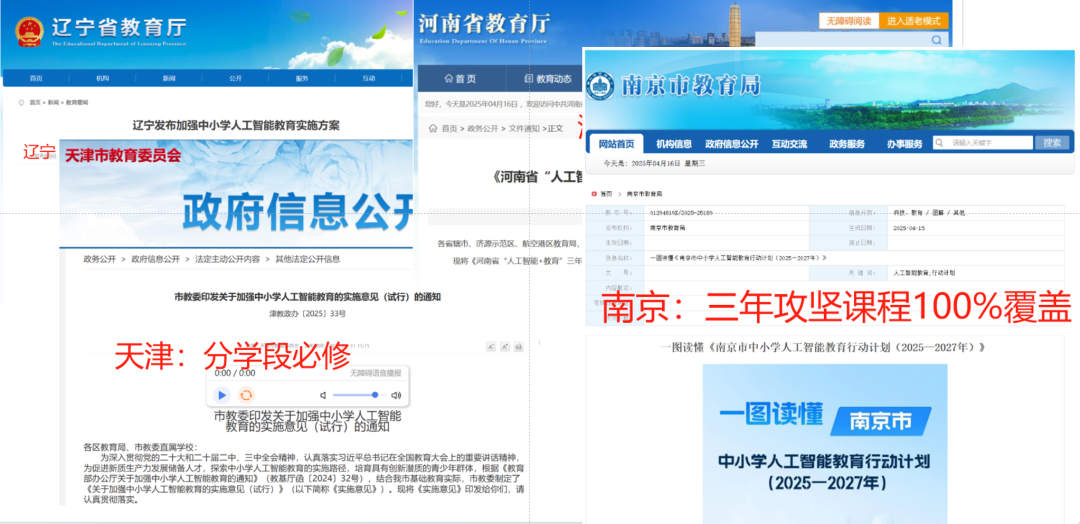Viewport: 1080px width, 524px height.
Task: Click the orange replay icon in audio player
Action: pos(246,395)
